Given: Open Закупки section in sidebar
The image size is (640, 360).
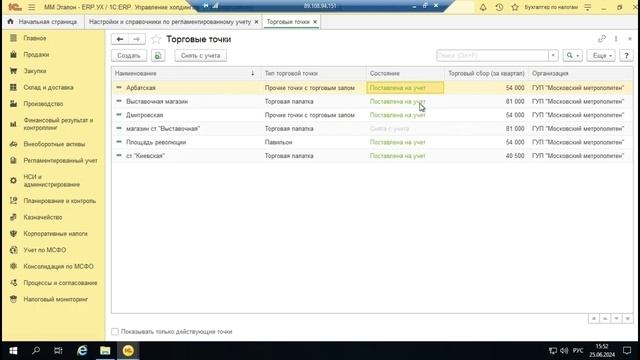Looking at the screenshot, I should click(35, 71).
